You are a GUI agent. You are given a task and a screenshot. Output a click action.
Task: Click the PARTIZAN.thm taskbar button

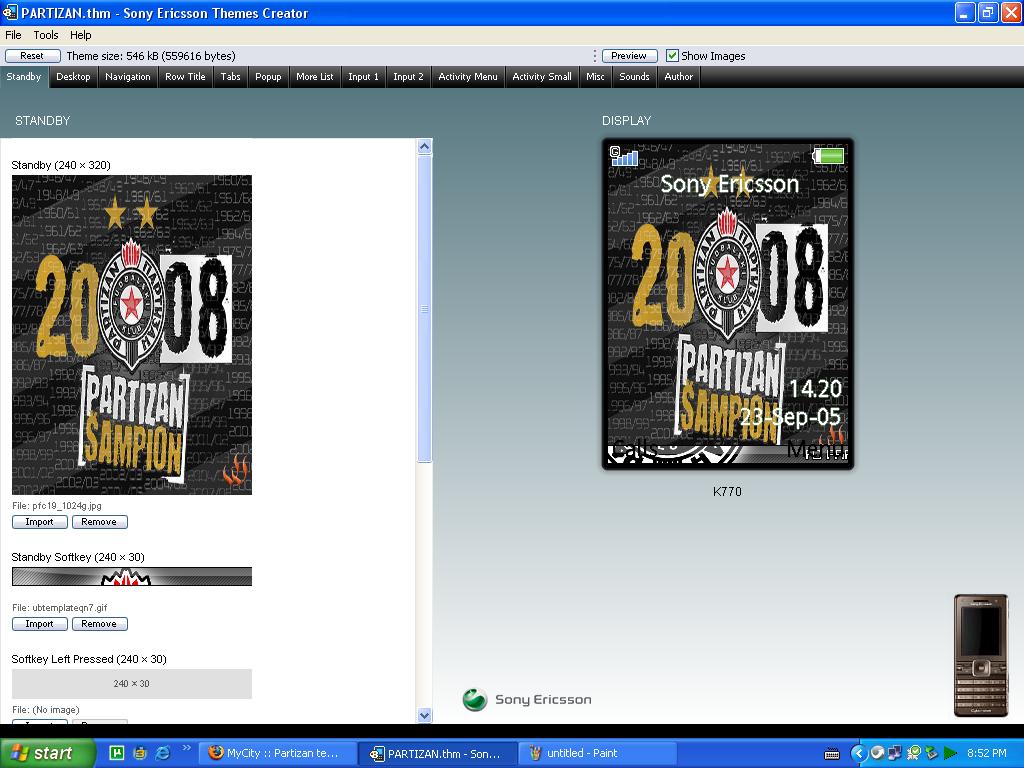click(x=439, y=753)
